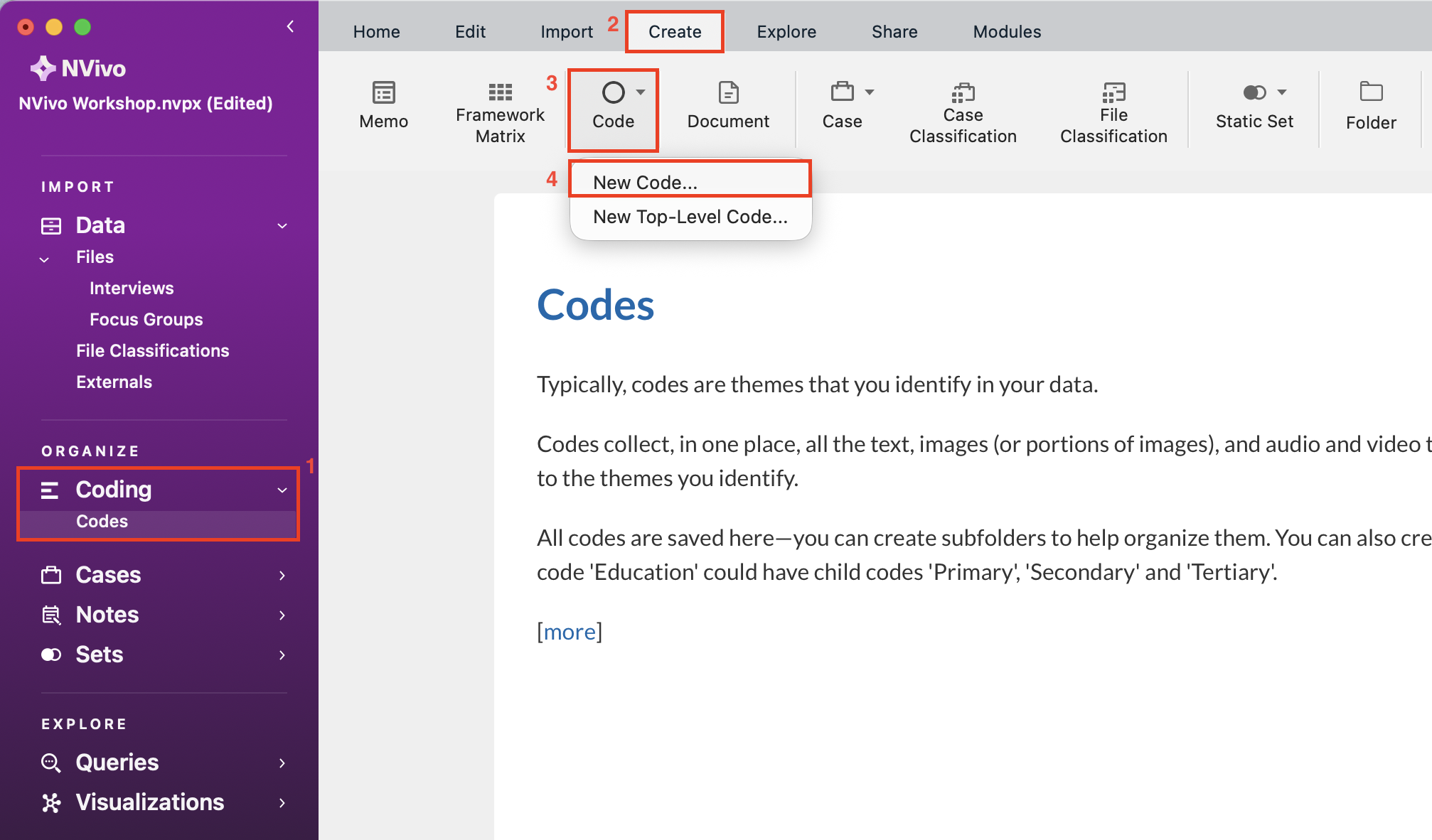Open Interviews folder in sidebar
The image size is (1432, 840).
coord(132,288)
